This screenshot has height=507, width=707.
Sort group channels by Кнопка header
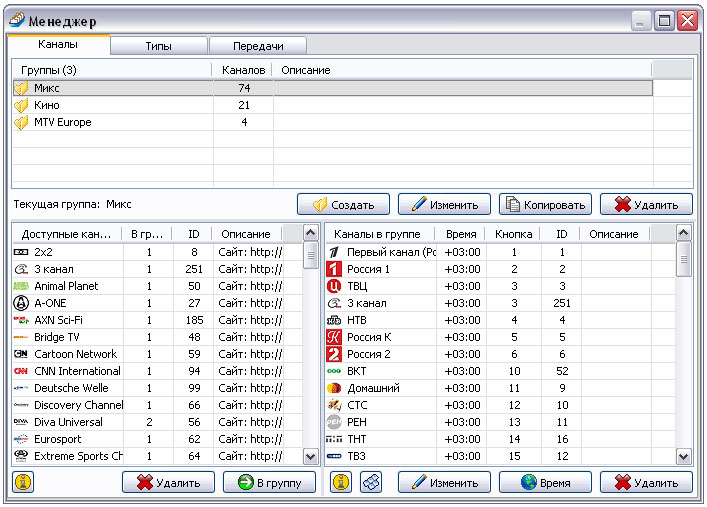514,234
